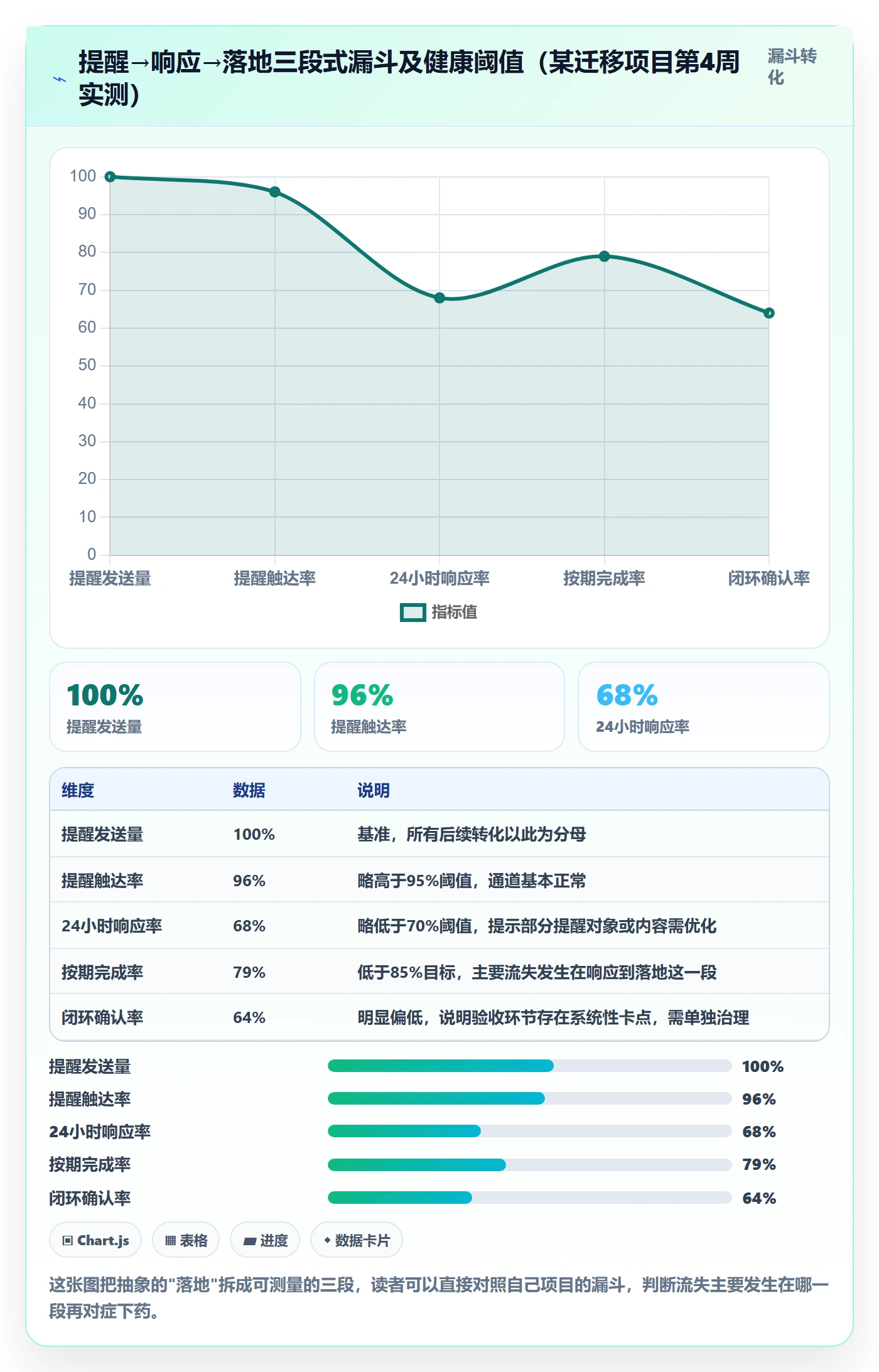Select the 提醒触达率 data point on the chart line
This screenshot has height=1372, width=879.
point(275,192)
